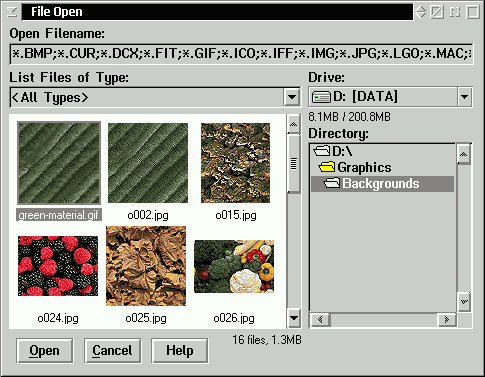Click the D: drive disk icon
The image size is (485, 377).
(321, 97)
